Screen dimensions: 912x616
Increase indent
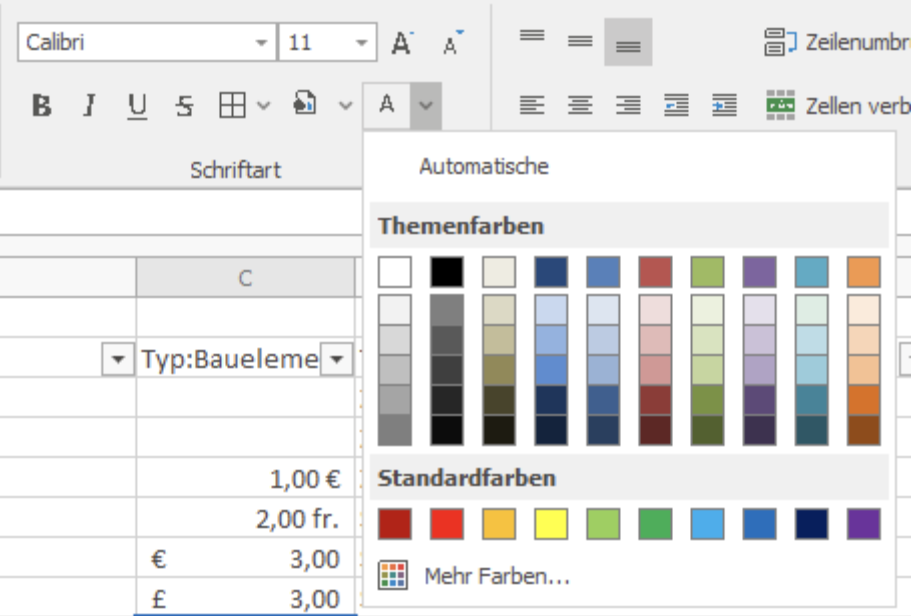pos(724,105)
